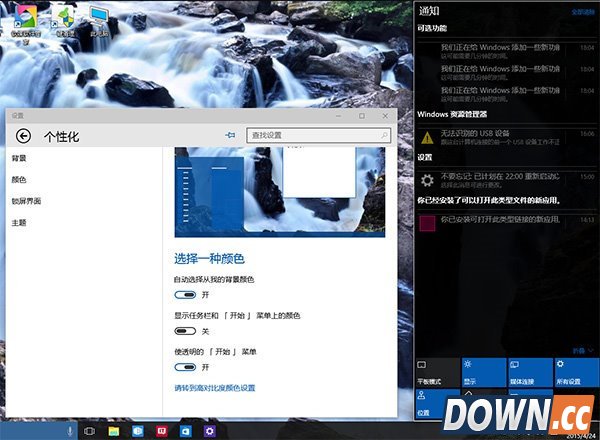Click the microphone icon on the taskbar
600x440 pixels.
pos(70,430)
